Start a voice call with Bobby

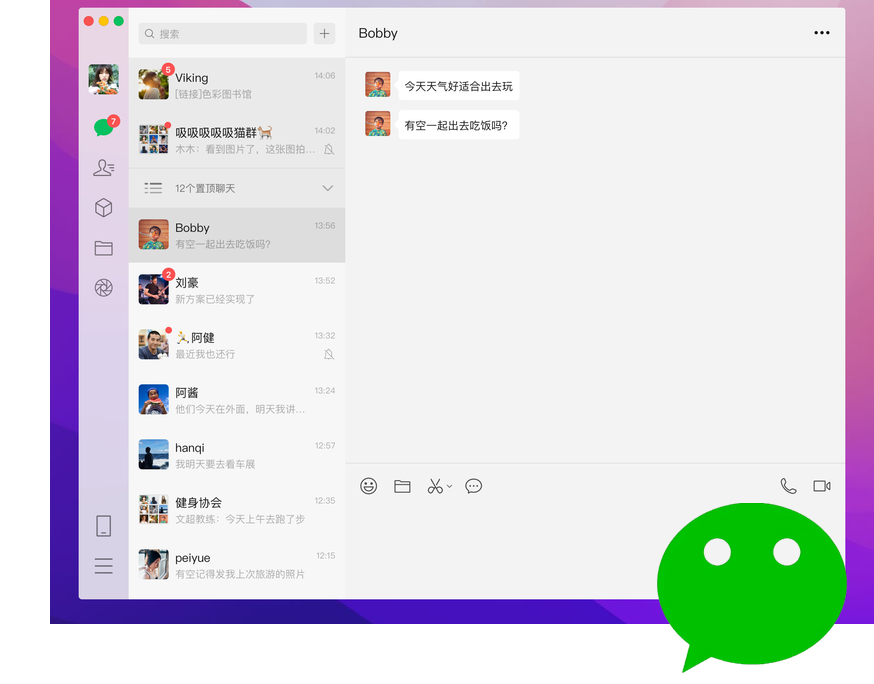click(788, 486)
